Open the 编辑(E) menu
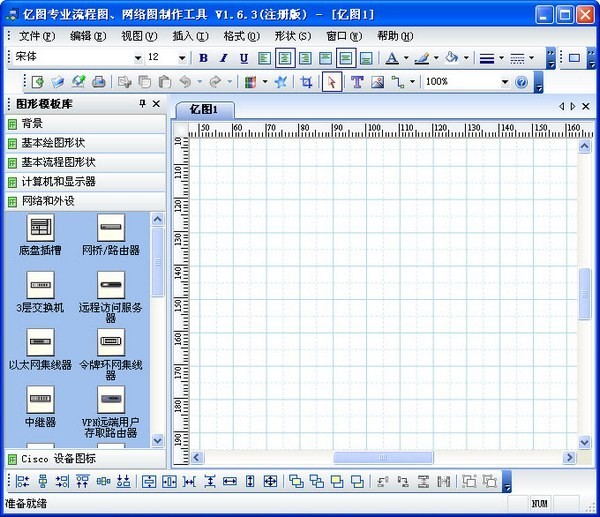The image size is (600, 517). pyautogui.click(x=88, y=36)
